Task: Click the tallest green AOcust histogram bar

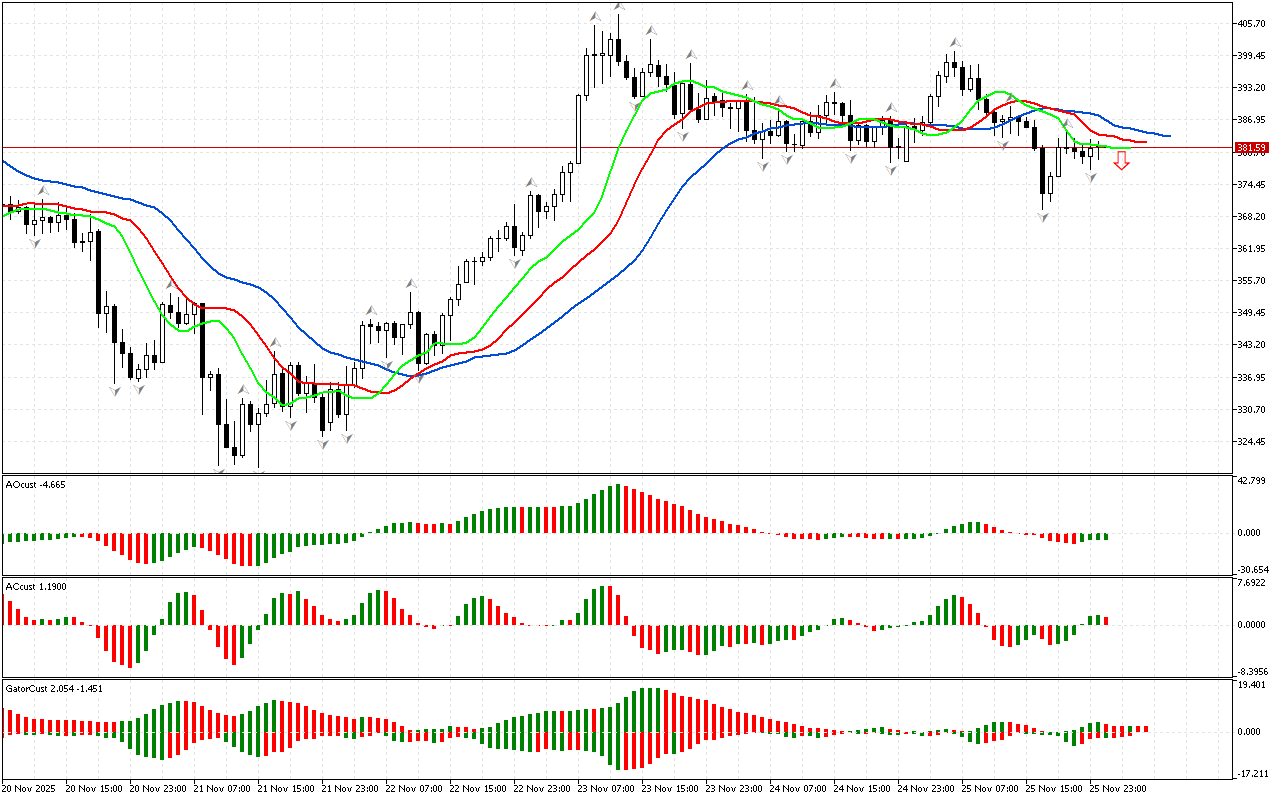Action: (x=618, y=509)
